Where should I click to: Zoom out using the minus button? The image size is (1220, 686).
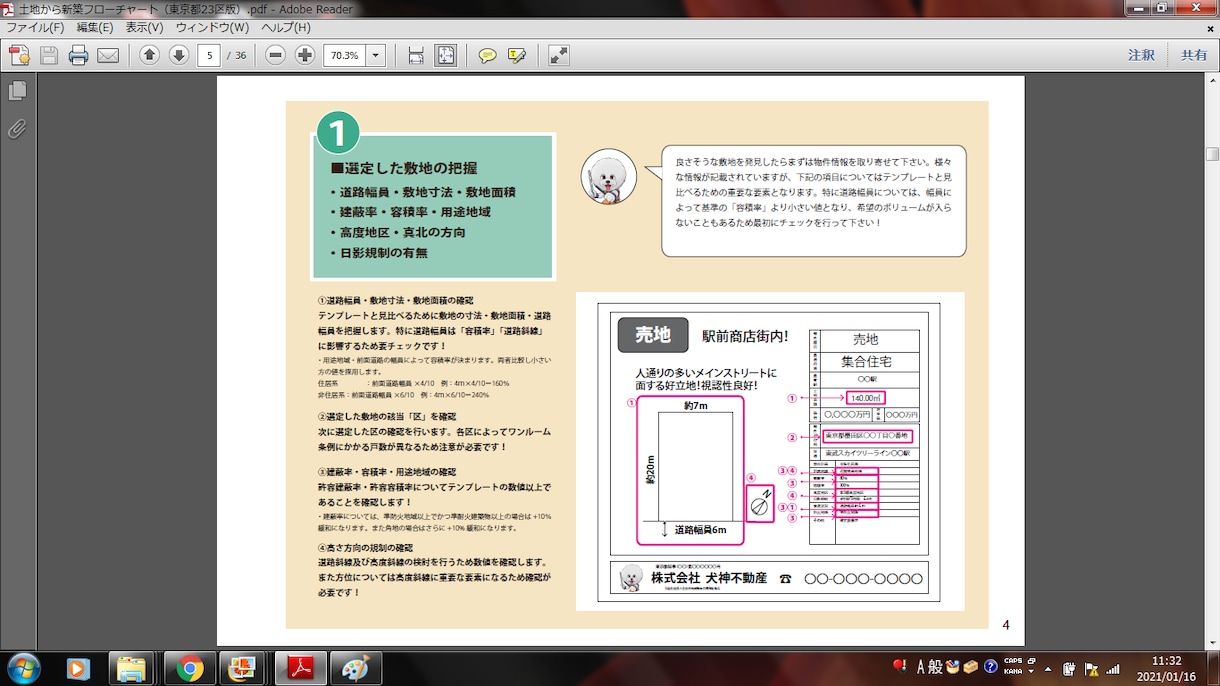pos(276,55)
